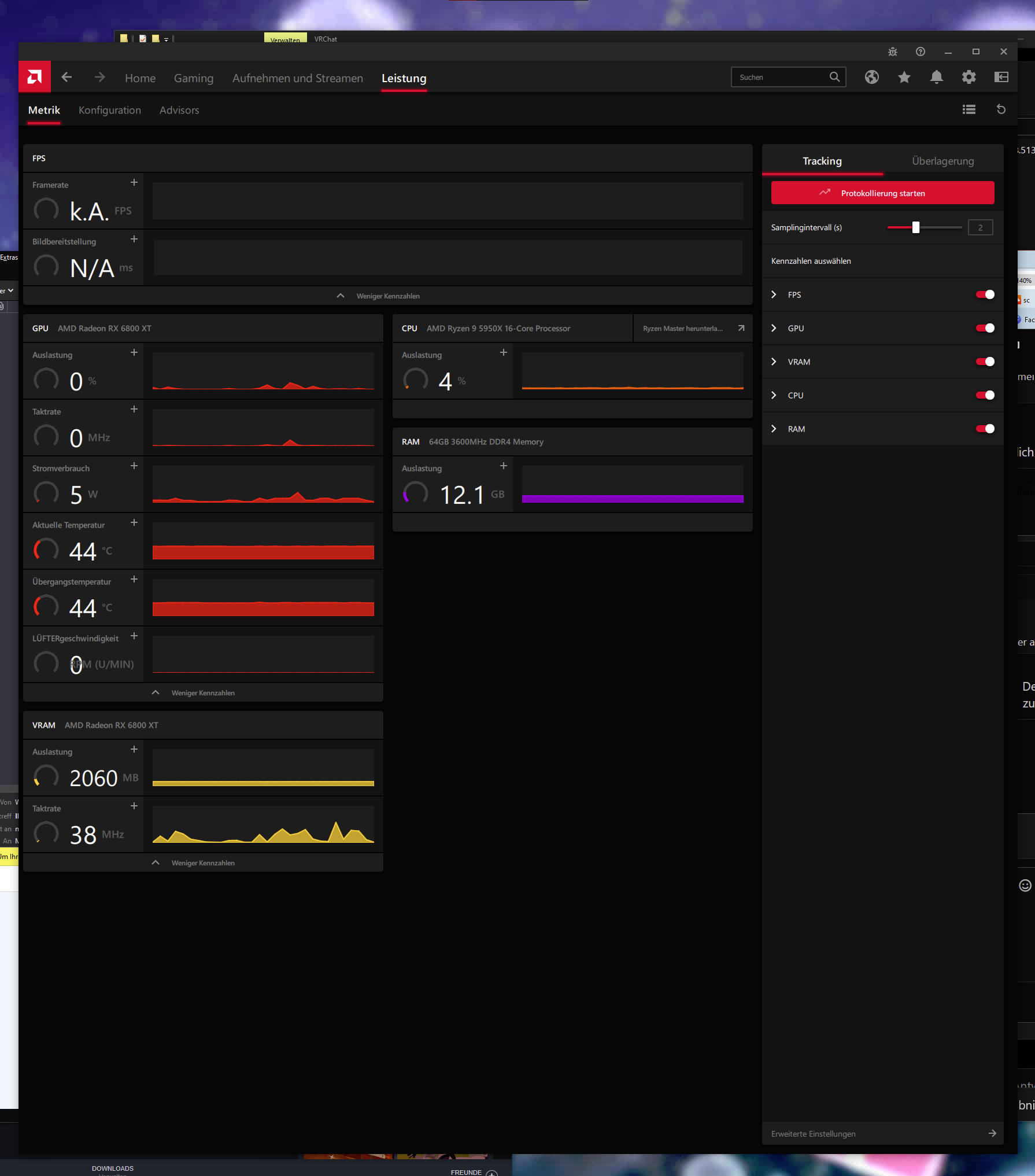
Task: Expand the VRAM metrics chevron
Action: point(774,362)
